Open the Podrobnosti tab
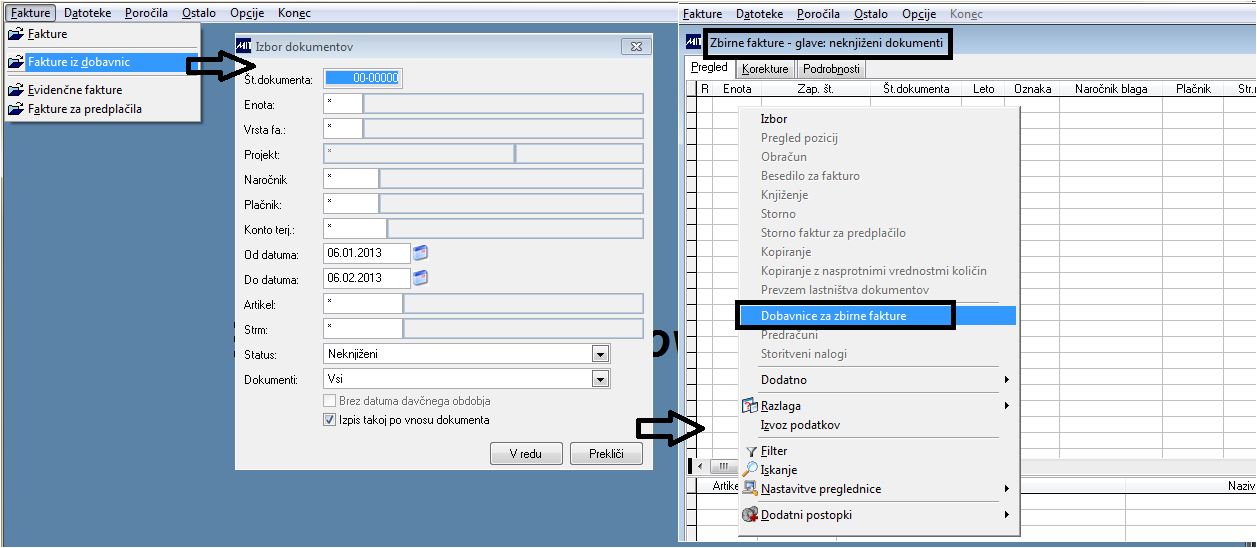This screenshot has height=548, width=1257. click(830, 69)
